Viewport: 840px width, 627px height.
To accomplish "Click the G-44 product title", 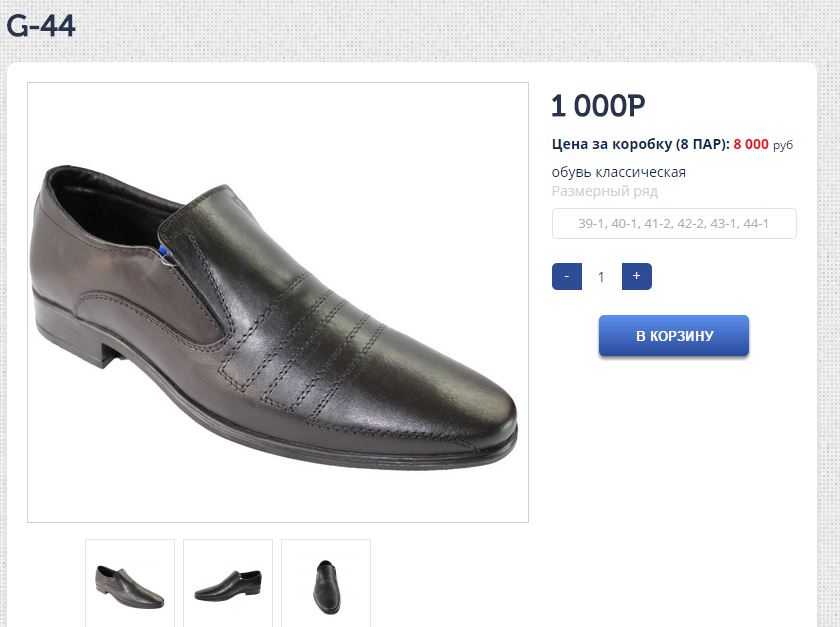I will tap(41, 26).
